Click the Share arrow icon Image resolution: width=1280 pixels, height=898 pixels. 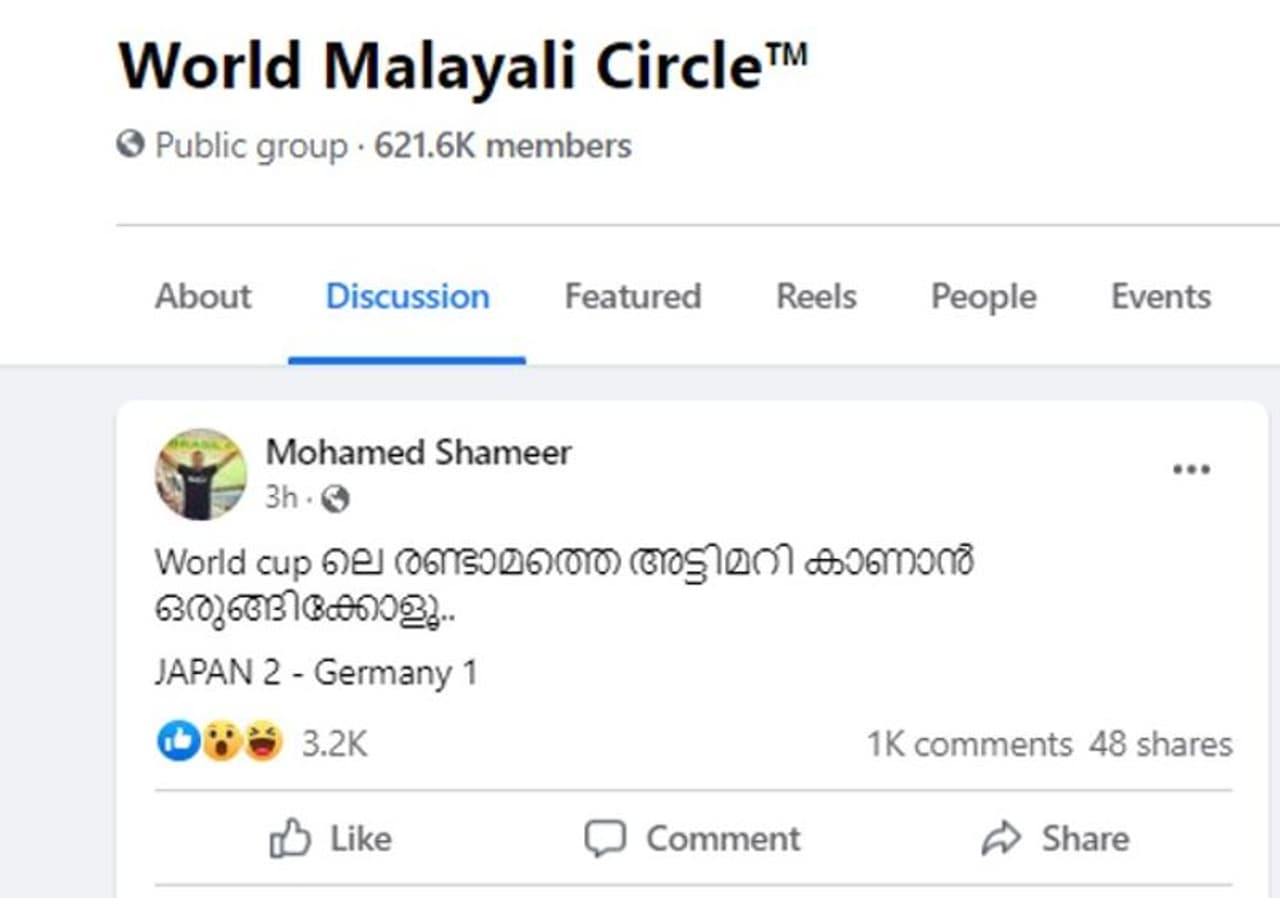tap(1001, 838)
